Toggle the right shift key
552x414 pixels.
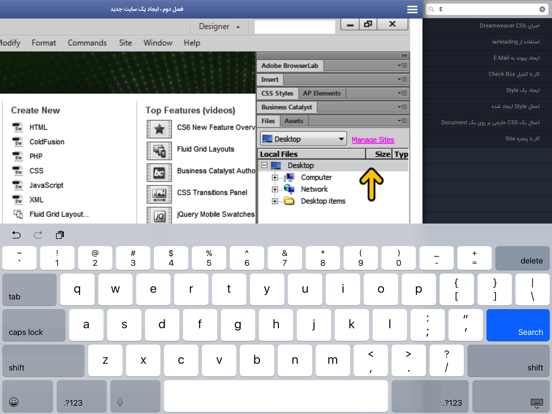(508, 360)
